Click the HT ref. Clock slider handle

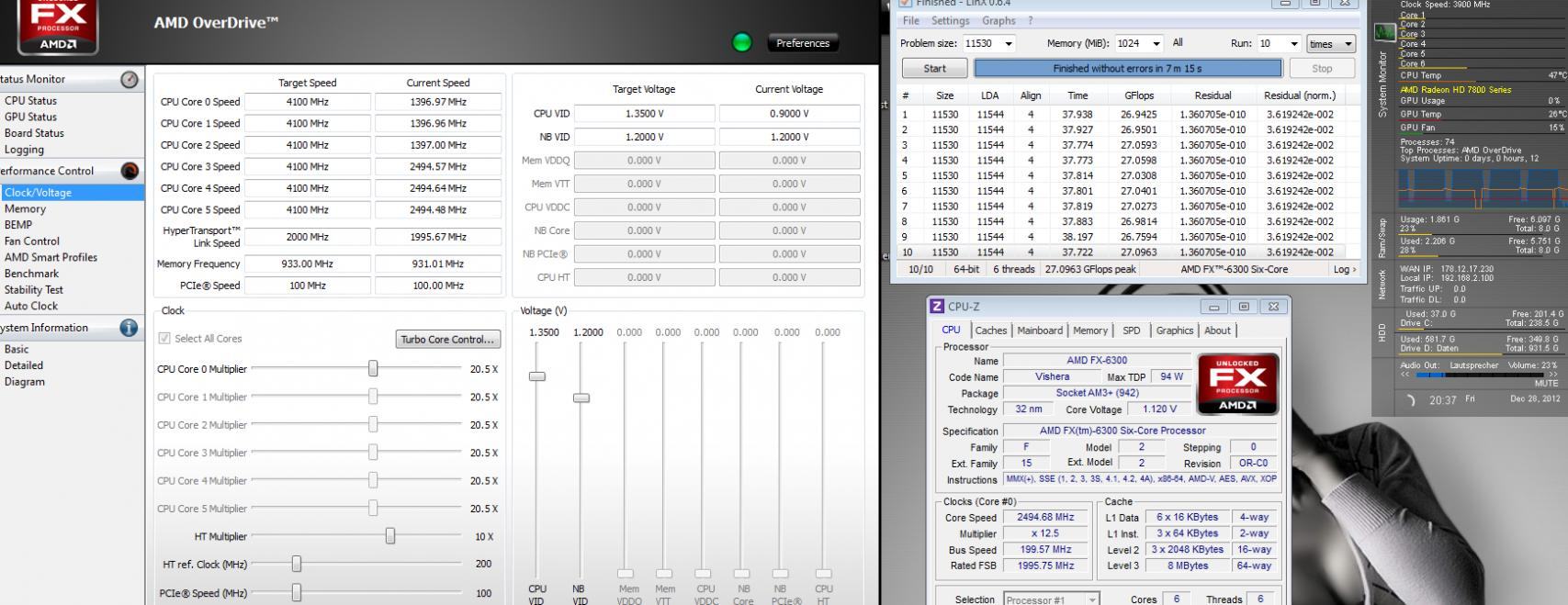[297, 564]
